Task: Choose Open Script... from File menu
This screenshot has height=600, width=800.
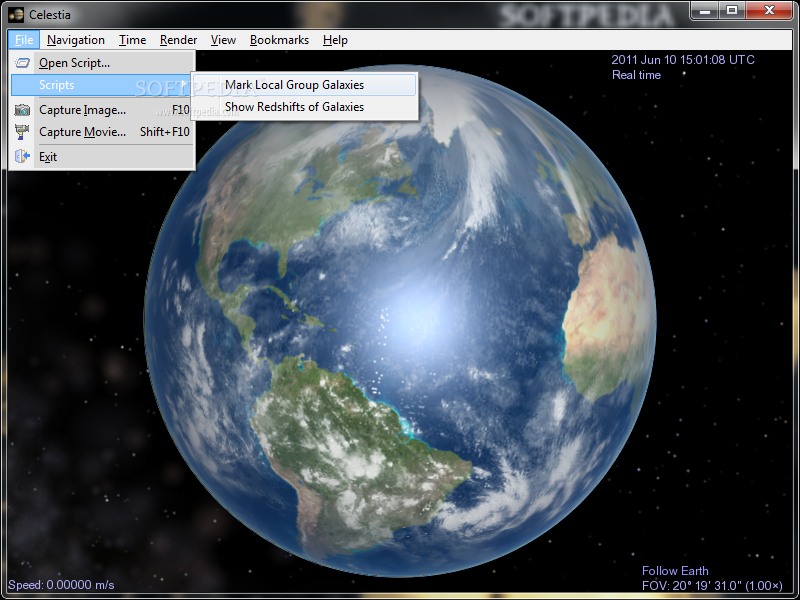Action: coord(102,63)
